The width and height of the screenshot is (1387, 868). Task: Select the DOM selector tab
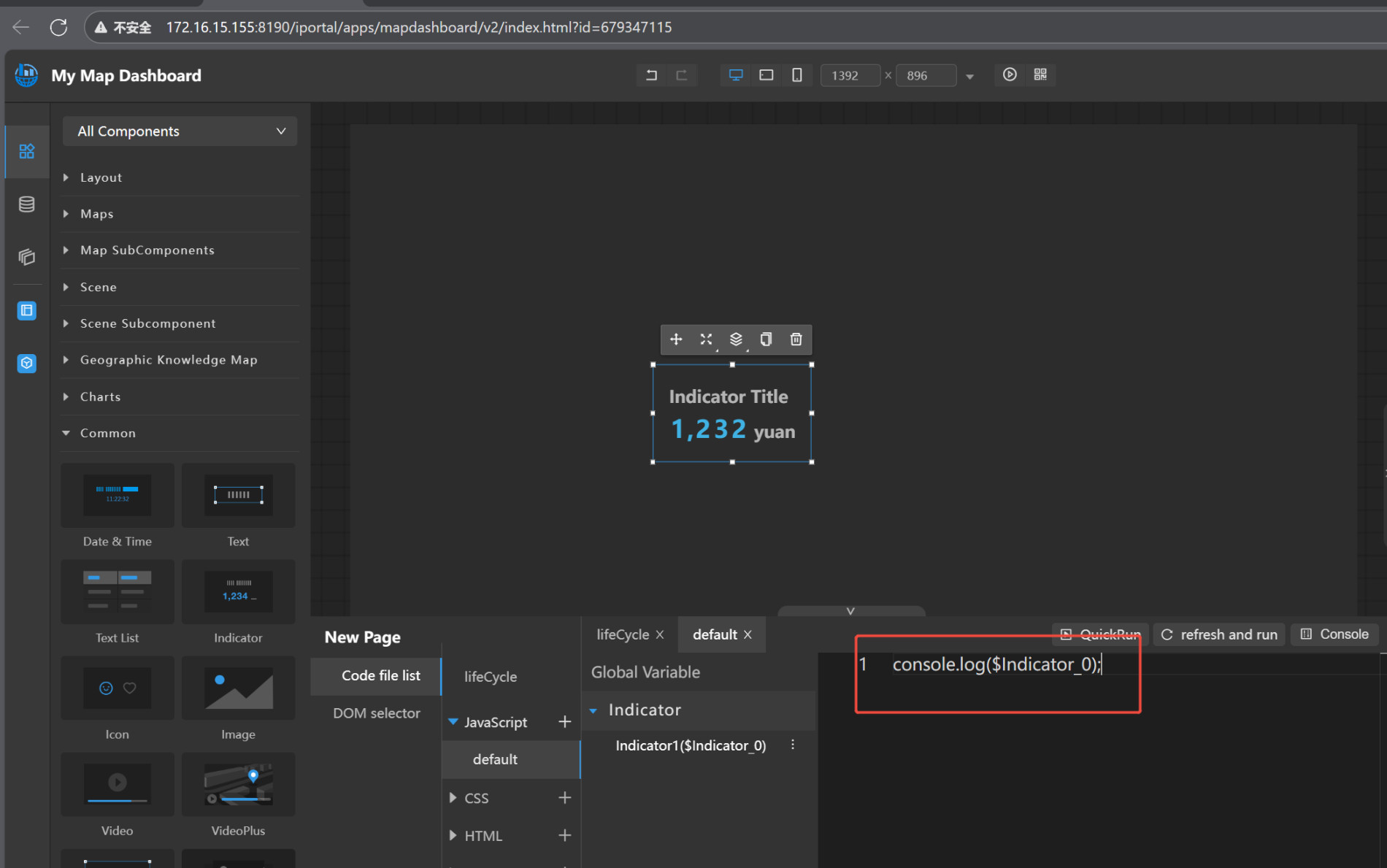coord(376,713)
